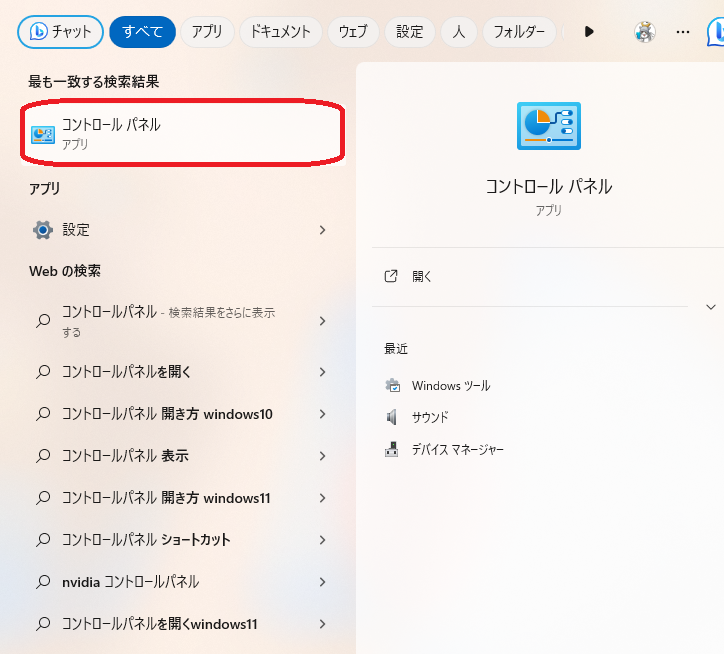724x654 pixels.
Task: Click the デバイス マネージャー icon
Action: (x=392, y=449)
